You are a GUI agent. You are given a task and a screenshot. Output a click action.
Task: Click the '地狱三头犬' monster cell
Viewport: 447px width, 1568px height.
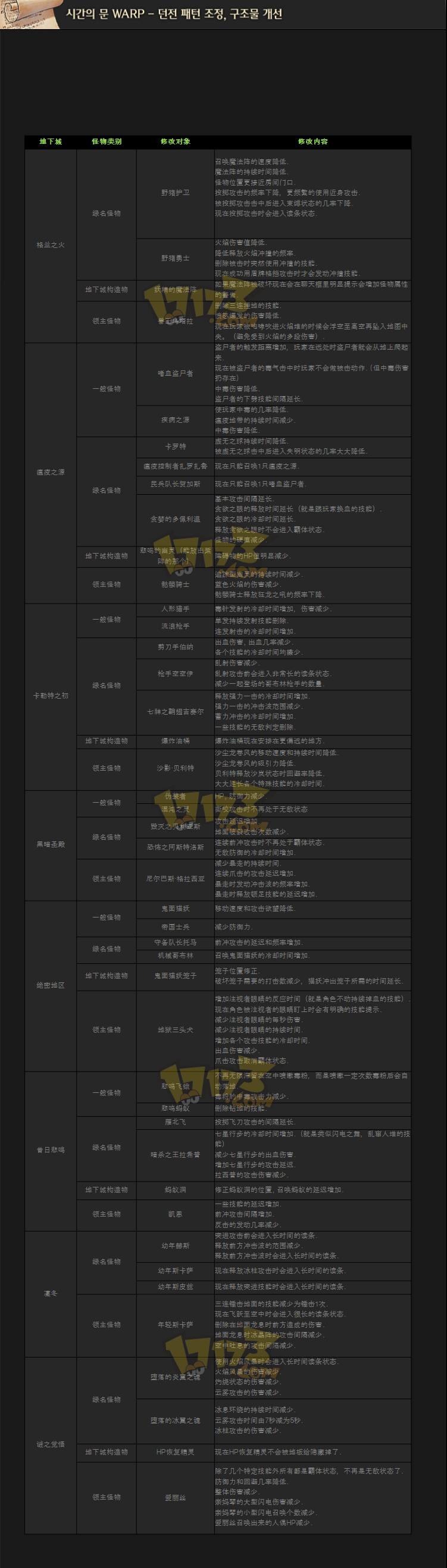tap(176, 1030)
